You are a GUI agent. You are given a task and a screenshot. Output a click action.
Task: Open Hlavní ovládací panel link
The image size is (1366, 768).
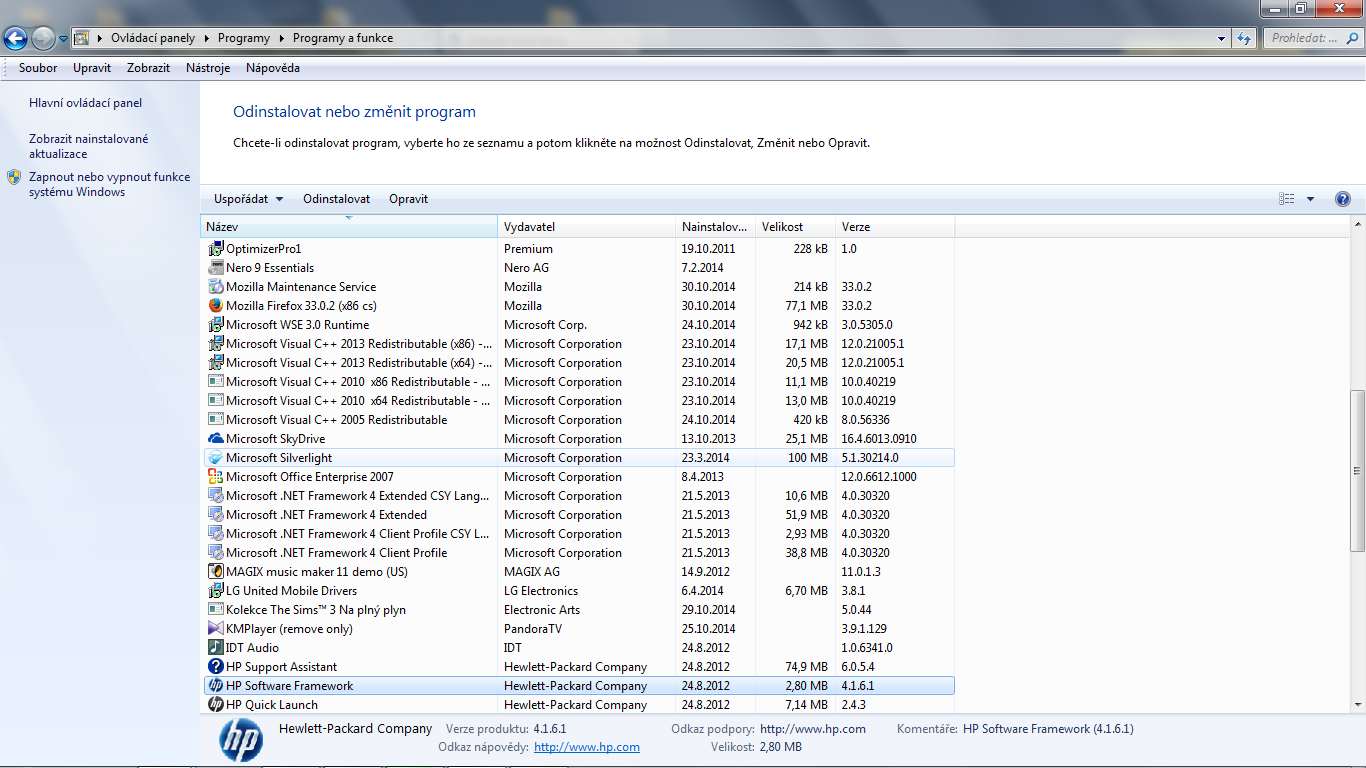[86, 103]
